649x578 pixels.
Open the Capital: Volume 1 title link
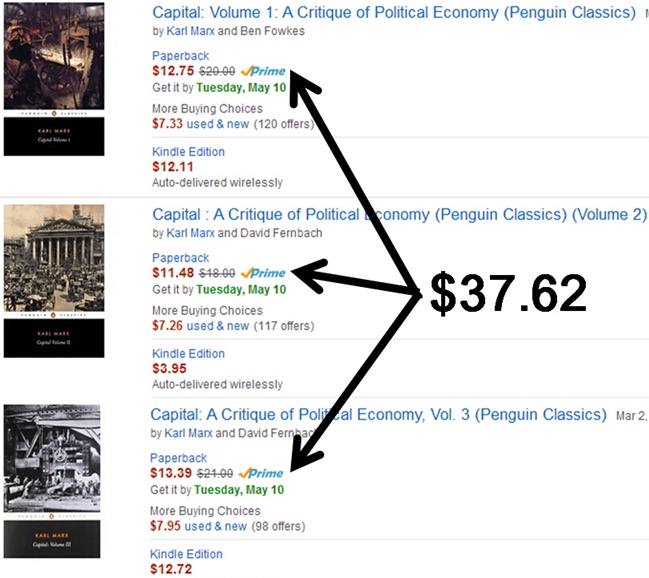point(393,13)
